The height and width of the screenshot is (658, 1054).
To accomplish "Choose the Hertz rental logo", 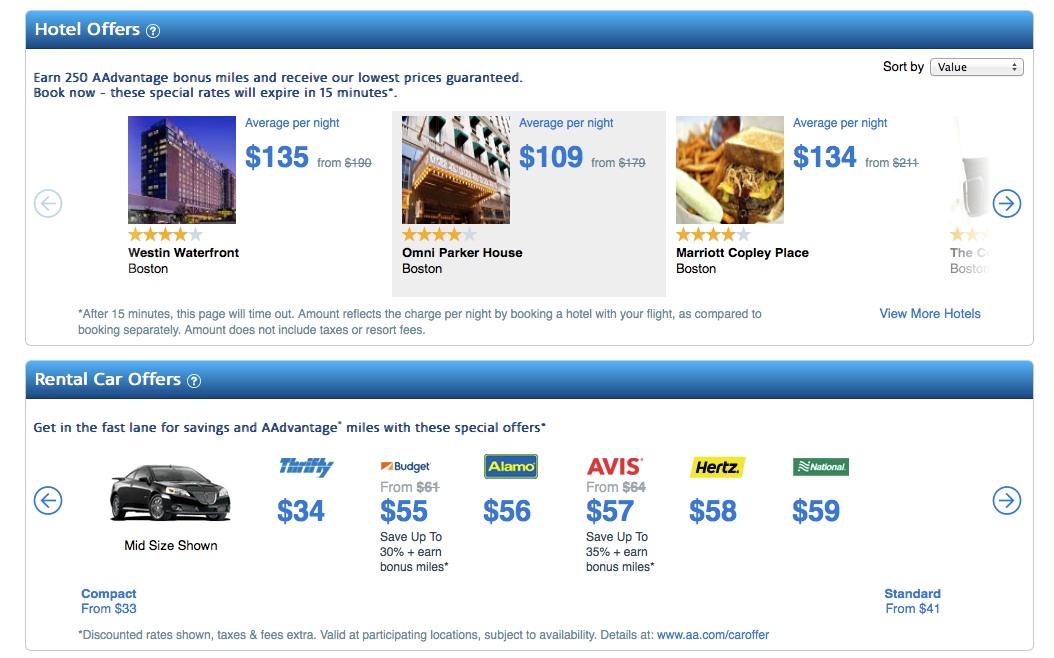I will point(717,467).
